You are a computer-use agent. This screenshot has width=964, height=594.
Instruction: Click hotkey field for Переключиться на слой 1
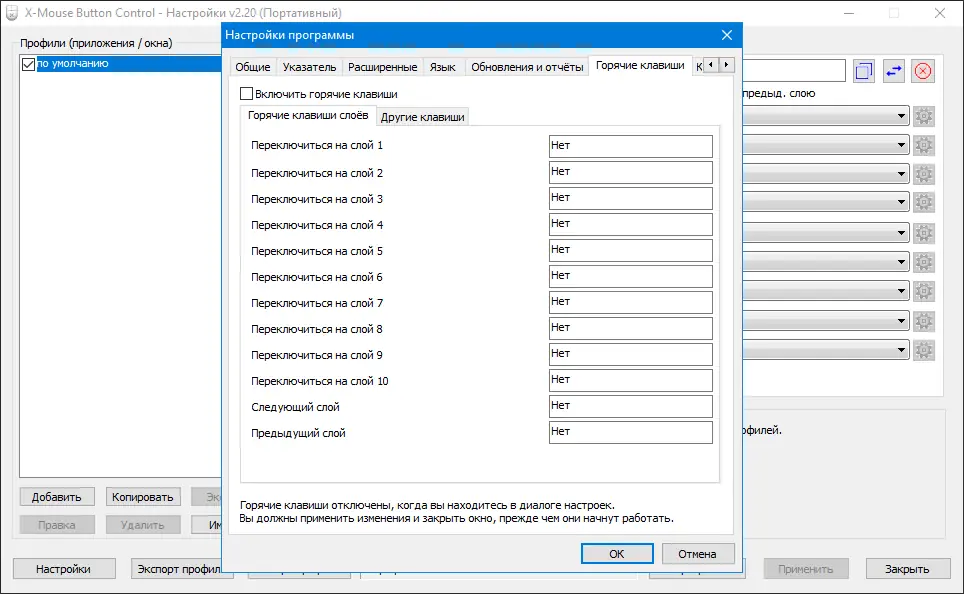pyautogui.click(x=631, y=146)
